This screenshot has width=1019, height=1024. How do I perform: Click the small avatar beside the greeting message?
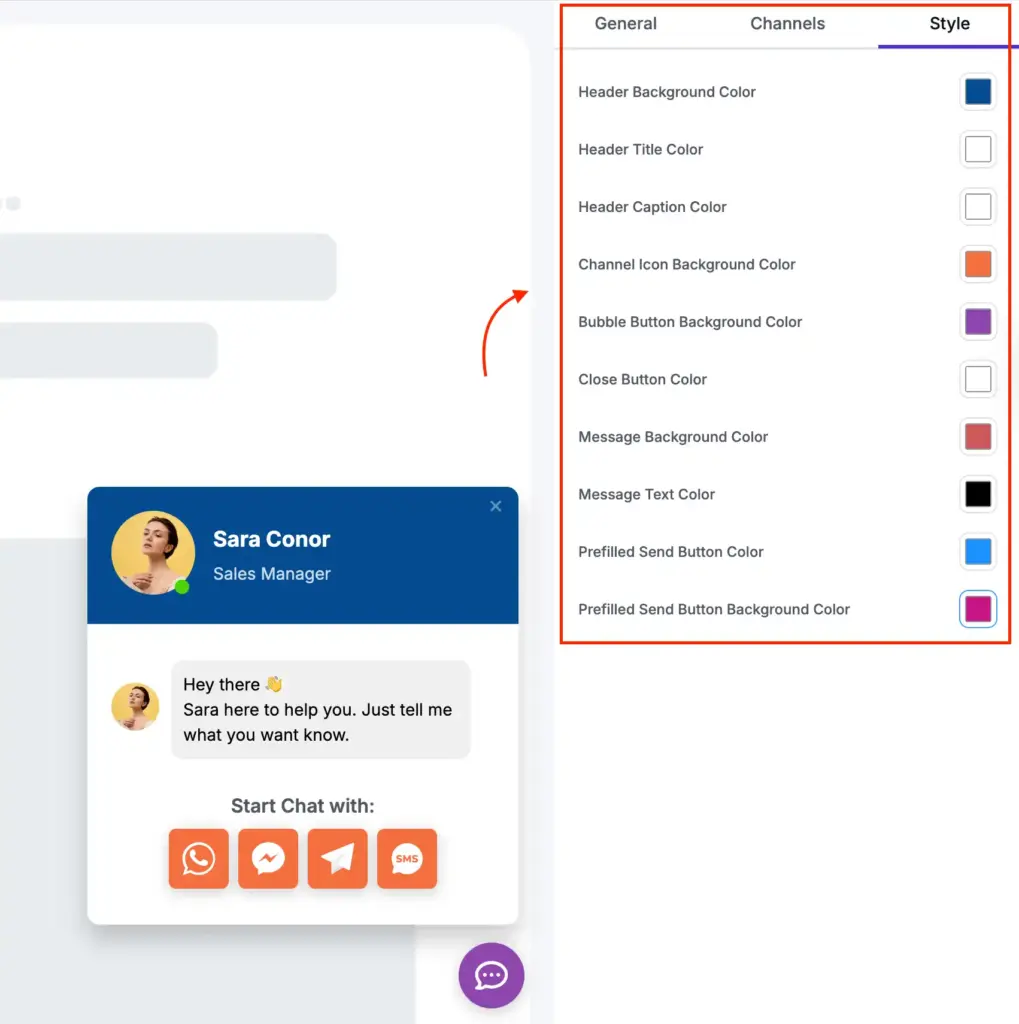[x=135, y=708]
